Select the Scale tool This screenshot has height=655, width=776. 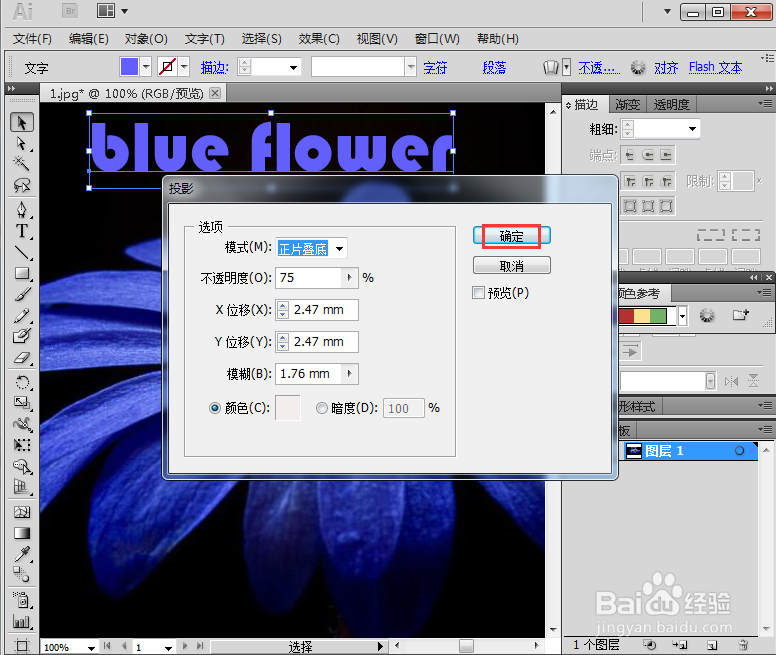(22, 403)
